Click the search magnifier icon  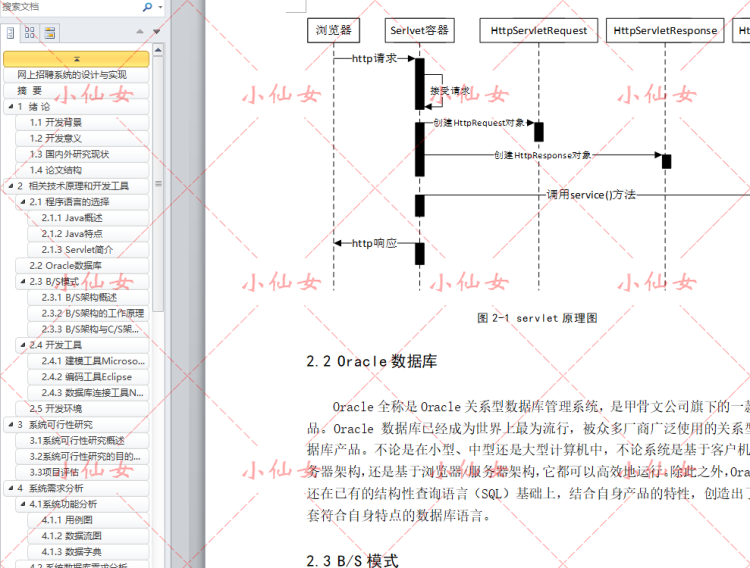point(147,7)
